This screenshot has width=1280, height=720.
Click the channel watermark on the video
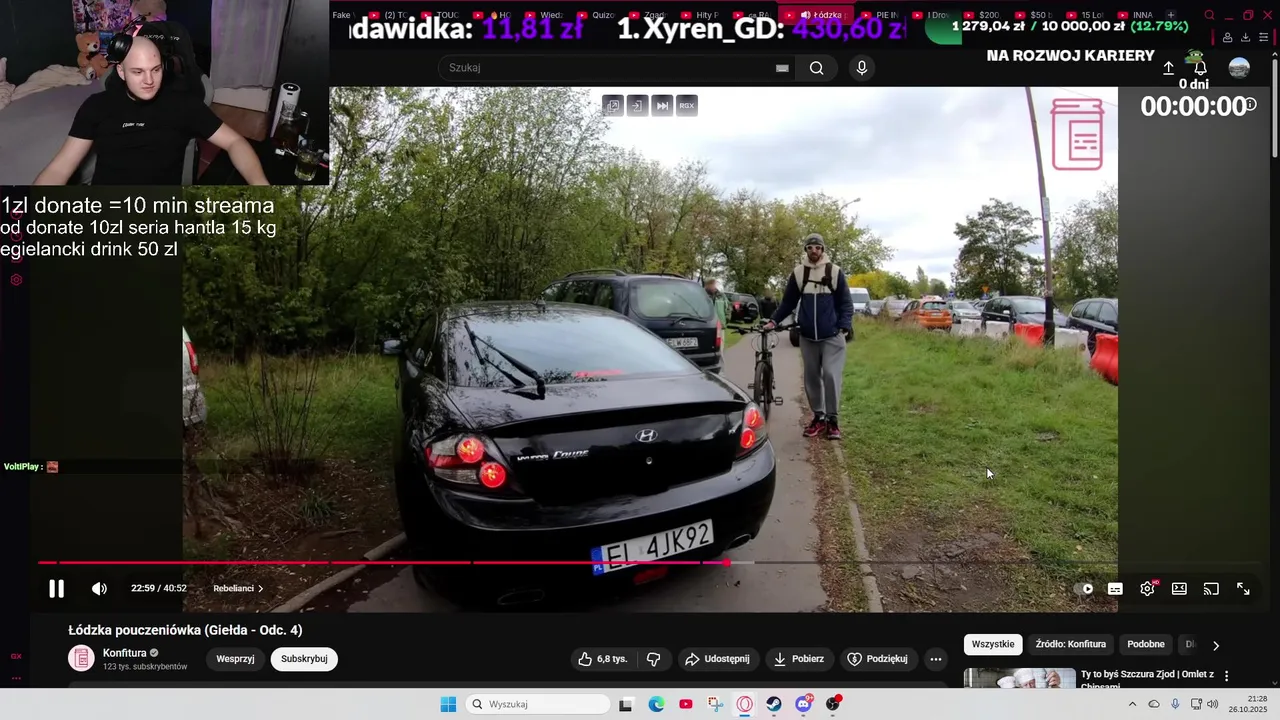[x=1077, y=134]
